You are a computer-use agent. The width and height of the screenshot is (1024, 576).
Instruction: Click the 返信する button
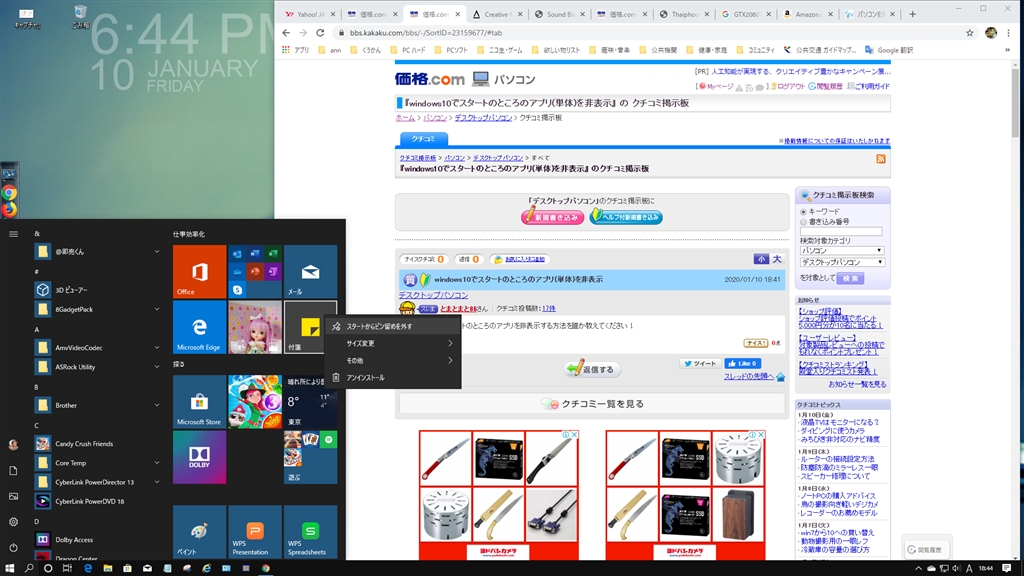pyautogui.click(x=592, y=369)
